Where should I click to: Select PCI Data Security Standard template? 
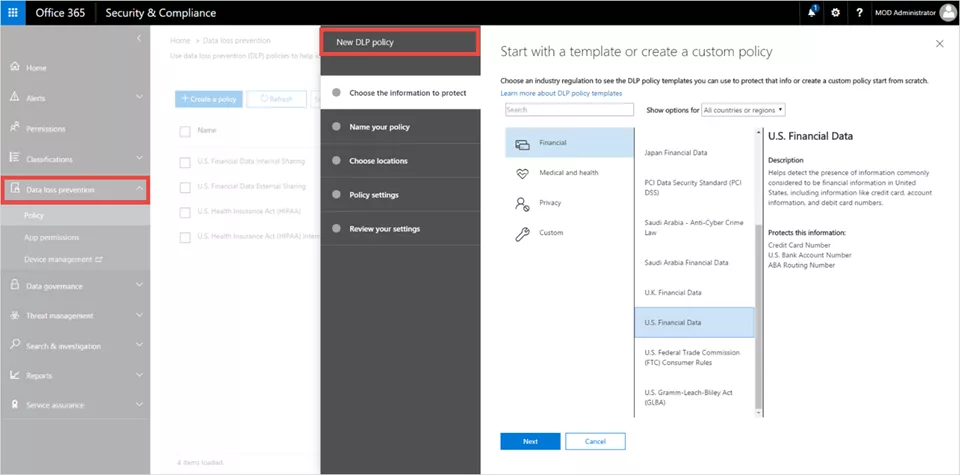(x=694, y=187)
